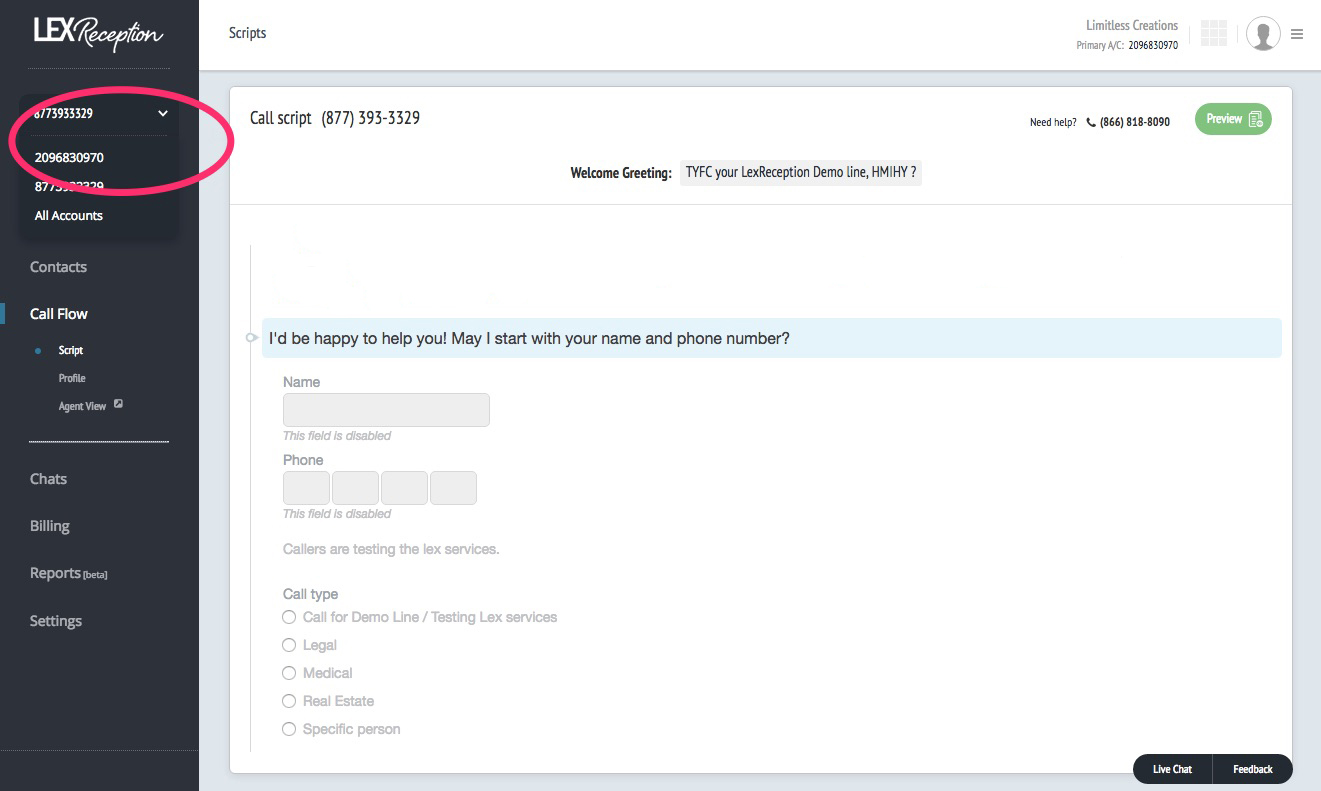
Task: Choose All Accounts in dropdown
Action: 68,215
